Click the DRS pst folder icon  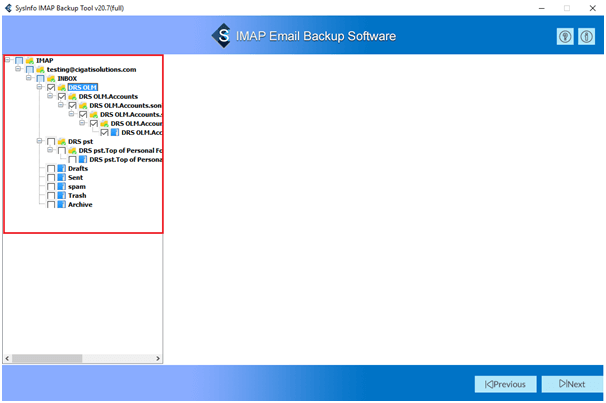[61, 141]
